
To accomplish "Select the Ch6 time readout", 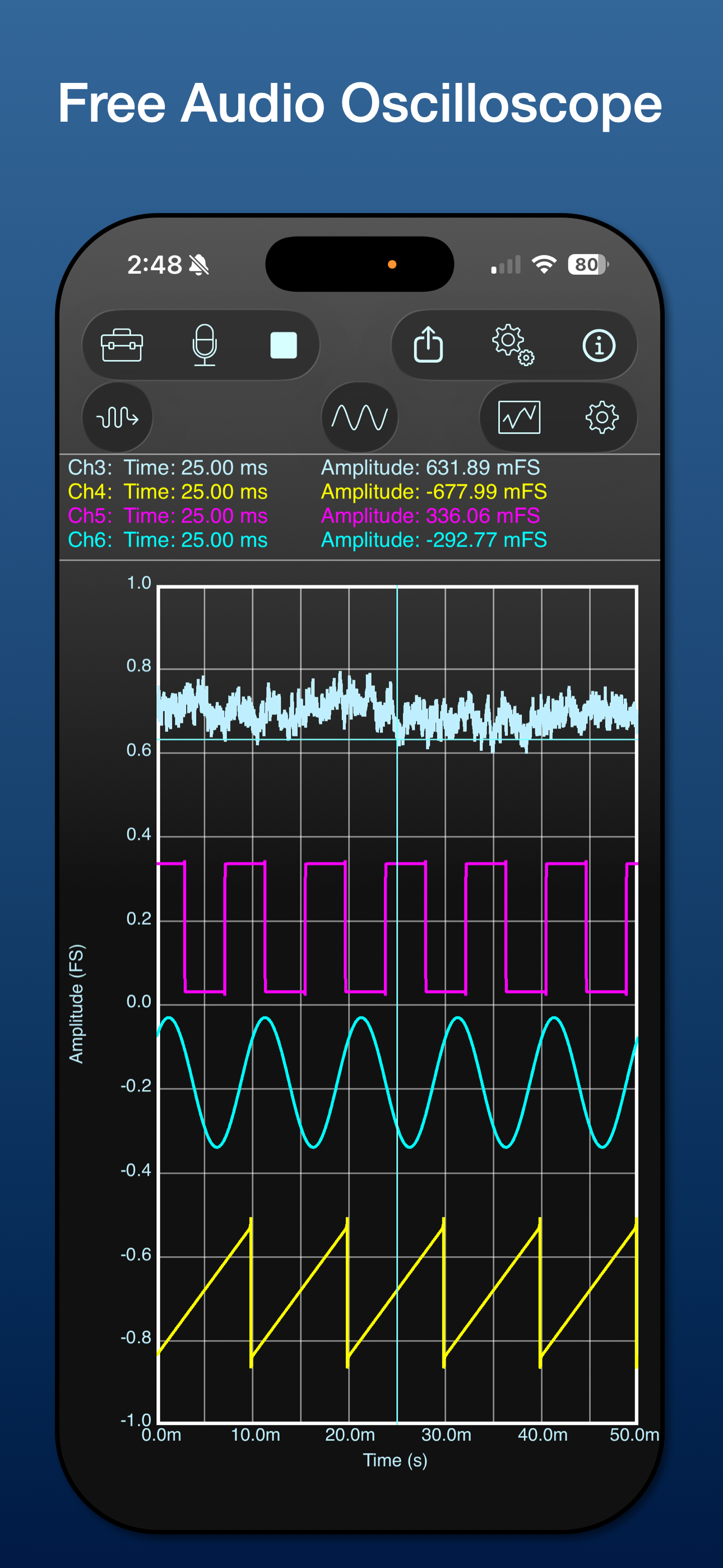I will click(196, 540).
